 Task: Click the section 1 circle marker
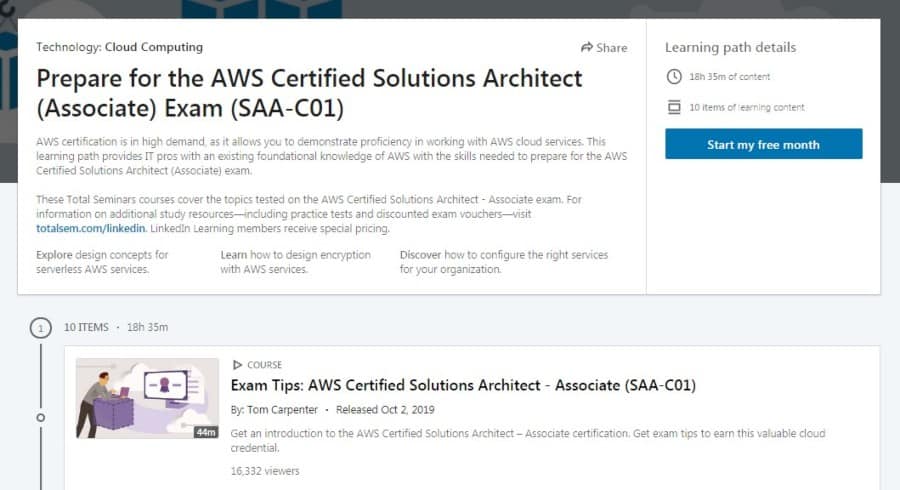40,328
